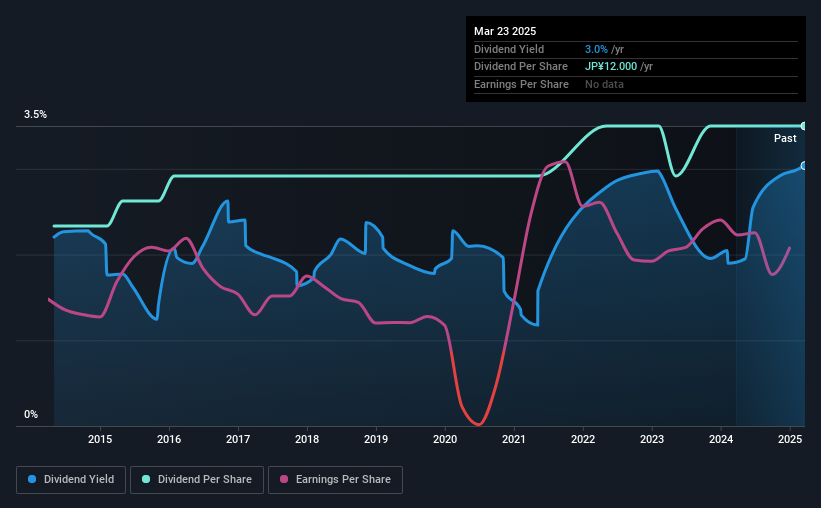The image size is (821, 508).
Task: Click the 0% y-axis label
Action: (x=31, y=414)
